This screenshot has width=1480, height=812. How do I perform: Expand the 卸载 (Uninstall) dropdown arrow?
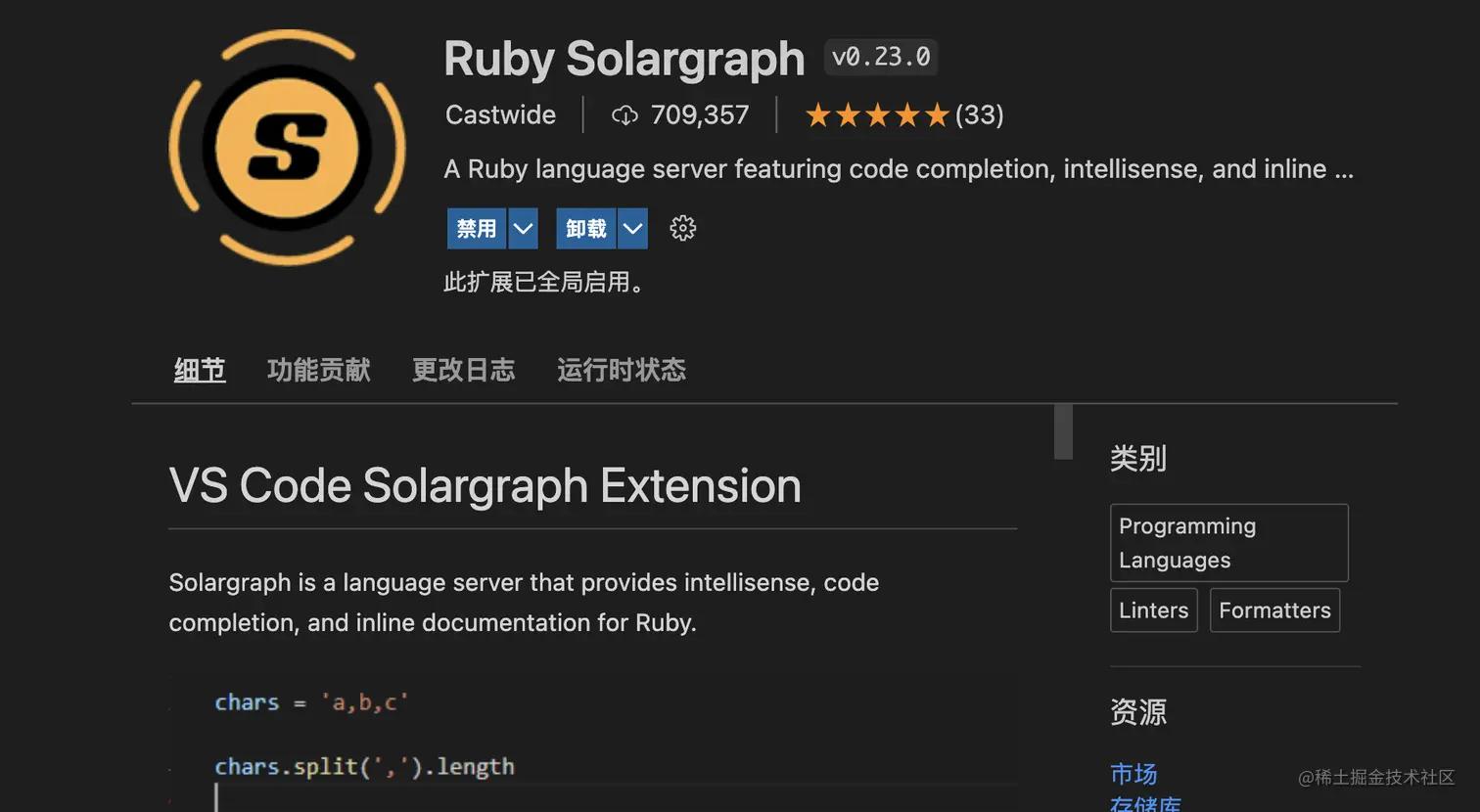click(x=633, y=229)
